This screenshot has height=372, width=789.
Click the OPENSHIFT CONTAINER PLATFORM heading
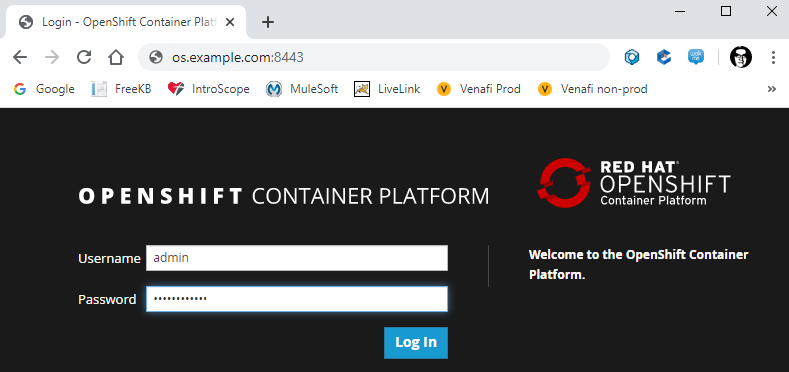pos(283,196)
